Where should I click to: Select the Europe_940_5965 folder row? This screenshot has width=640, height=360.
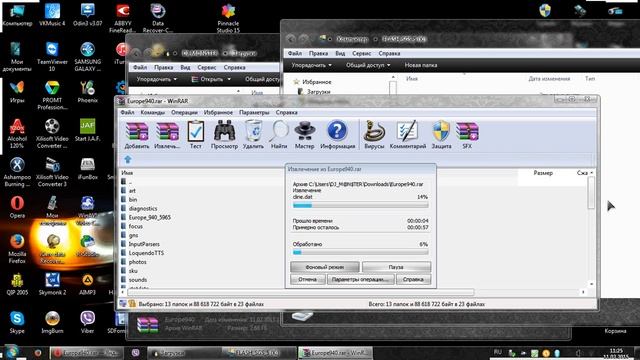coord(149,218)
